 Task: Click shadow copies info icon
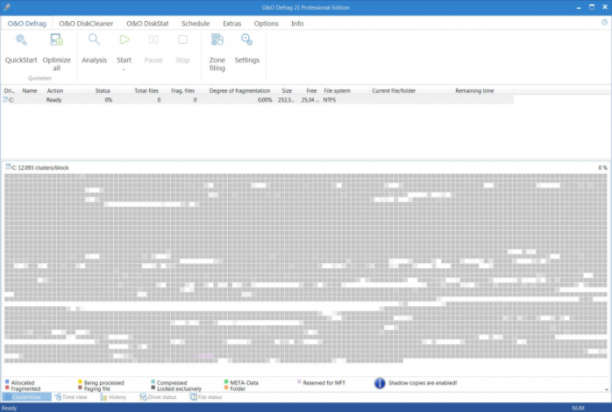point(379,383)
